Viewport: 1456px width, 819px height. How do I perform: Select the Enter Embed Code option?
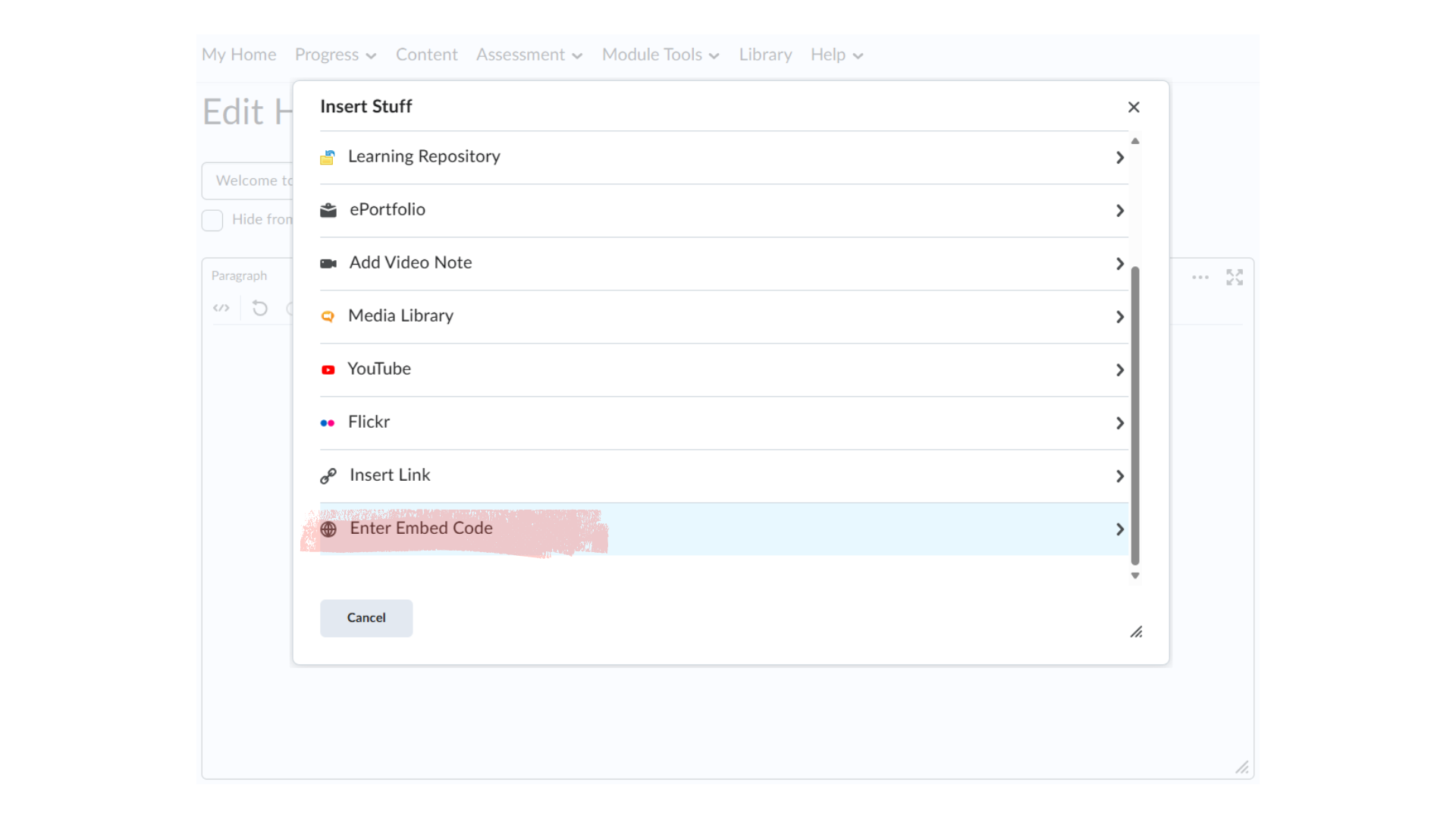[x=420, y=529]
